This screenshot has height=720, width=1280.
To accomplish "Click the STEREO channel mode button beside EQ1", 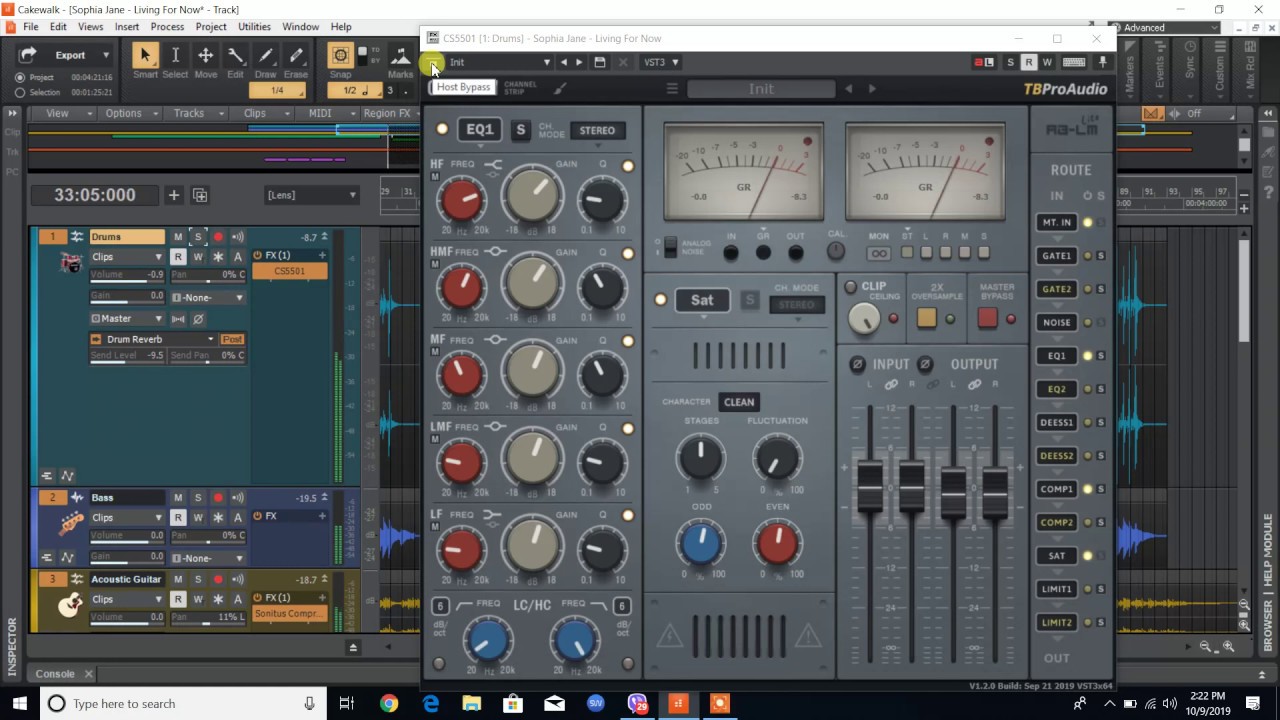I will [x=597, y=130].
